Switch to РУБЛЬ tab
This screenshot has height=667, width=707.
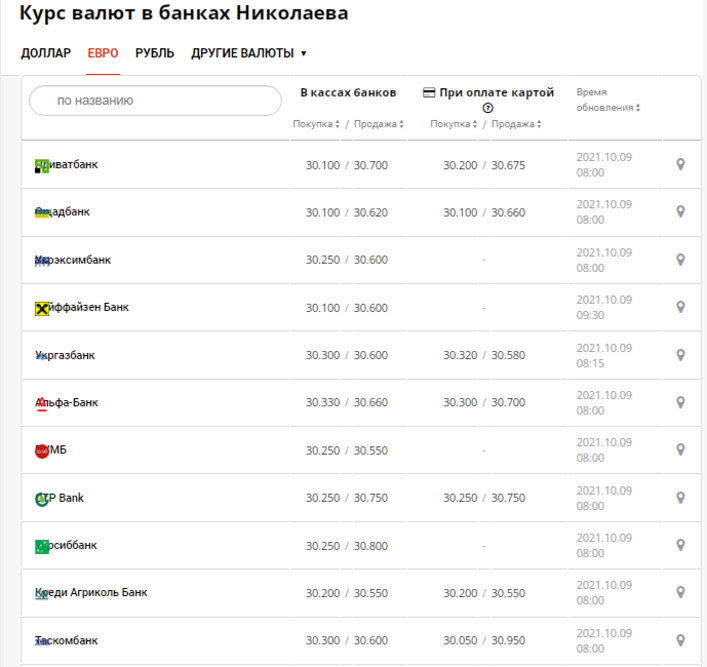(x=155, y=53)
